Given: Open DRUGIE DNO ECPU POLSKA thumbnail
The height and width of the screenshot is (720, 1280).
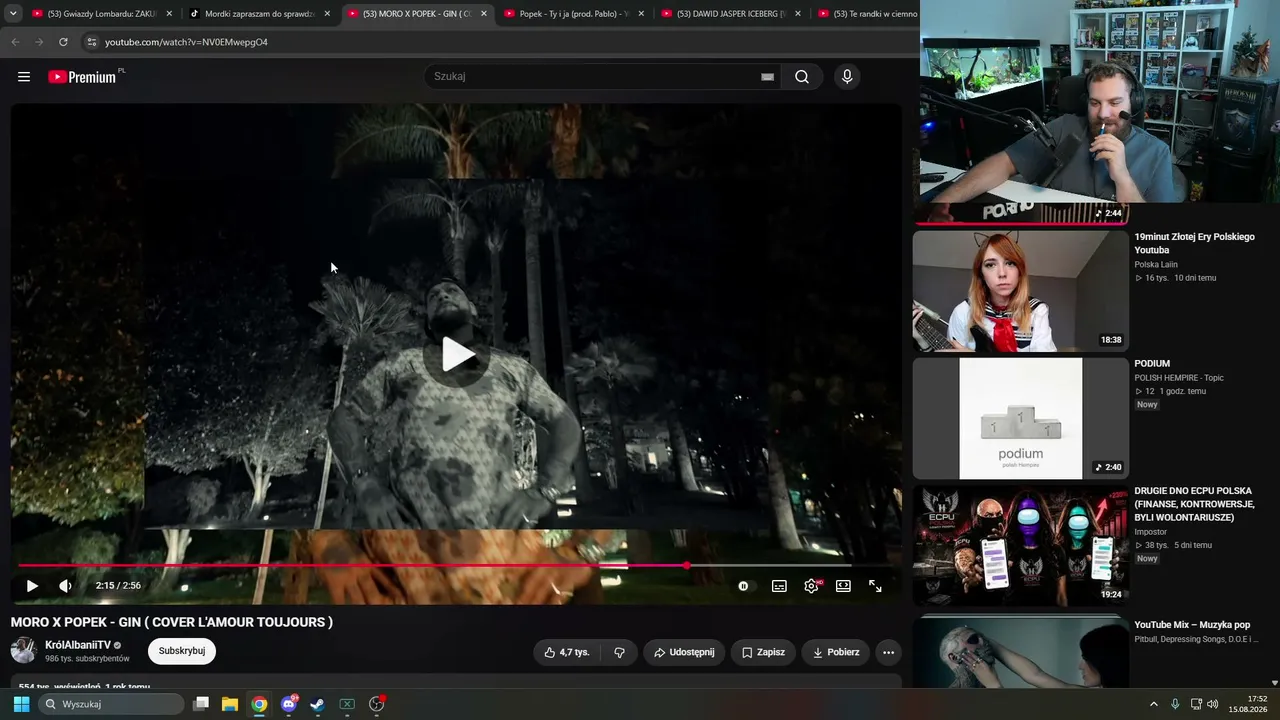Looking at the screenshot, I should pyautogui.click(x=1020, y=546).
